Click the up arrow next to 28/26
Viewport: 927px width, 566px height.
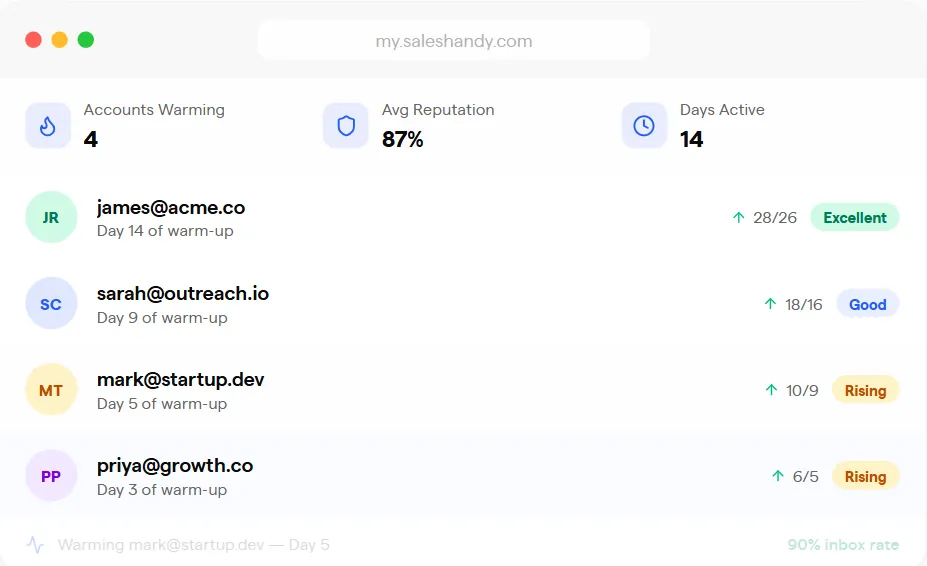click(x=738, y=217)
